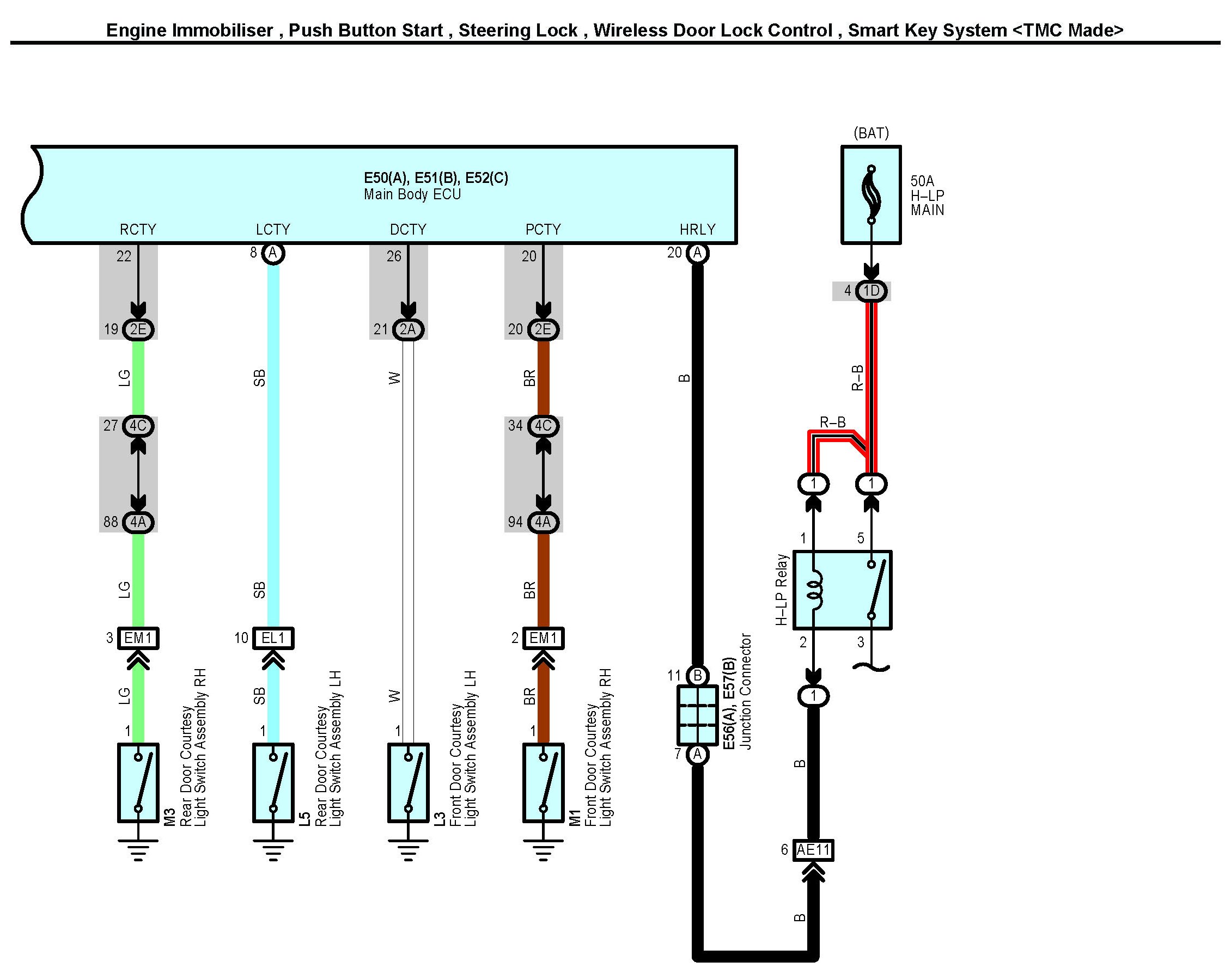The width and height of the screenshot is (1231, 980).
Task: Click the Main Body ECU label
Action: coord(412,194)
